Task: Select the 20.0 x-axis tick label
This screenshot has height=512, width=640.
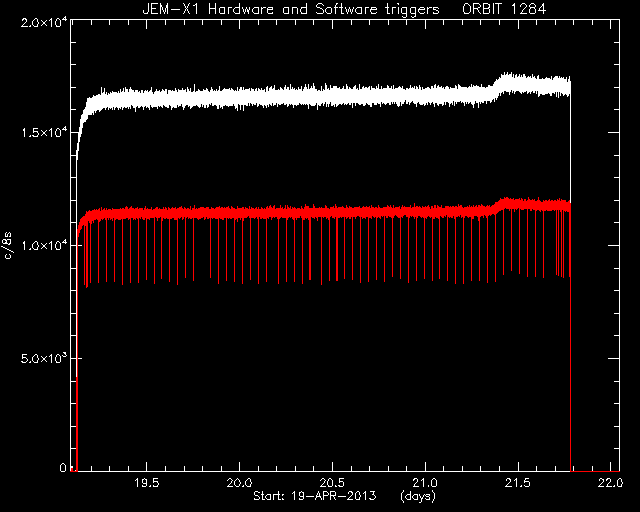Action: 239,483
